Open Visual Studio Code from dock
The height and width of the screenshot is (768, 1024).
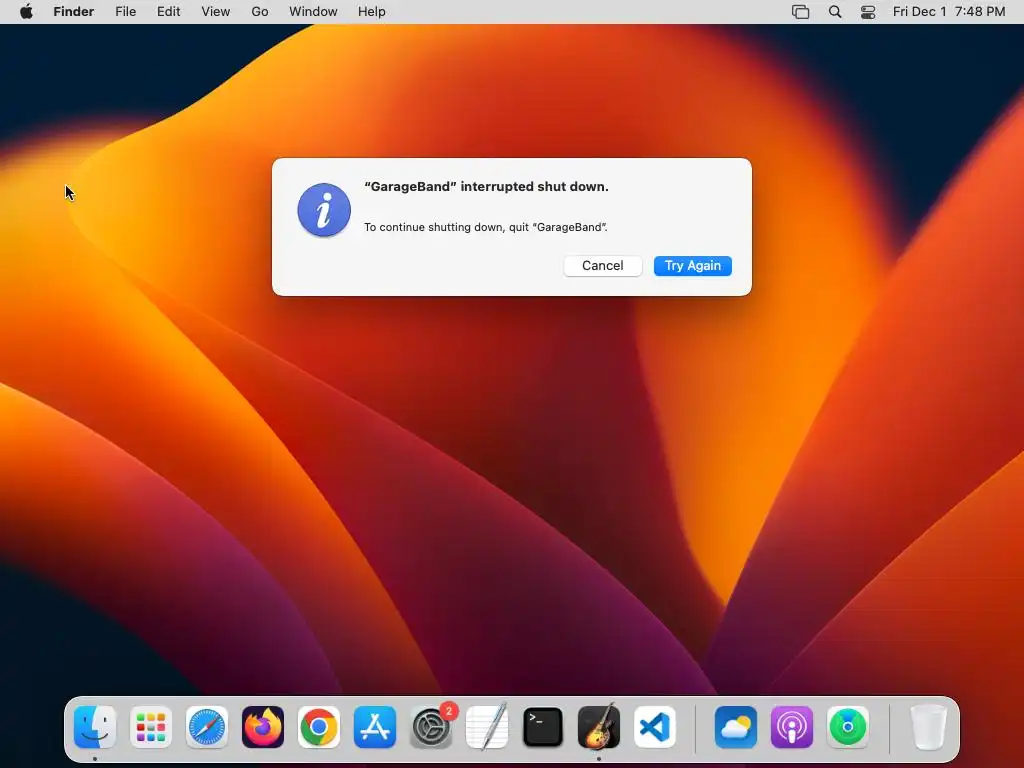[x=655, y=727]
